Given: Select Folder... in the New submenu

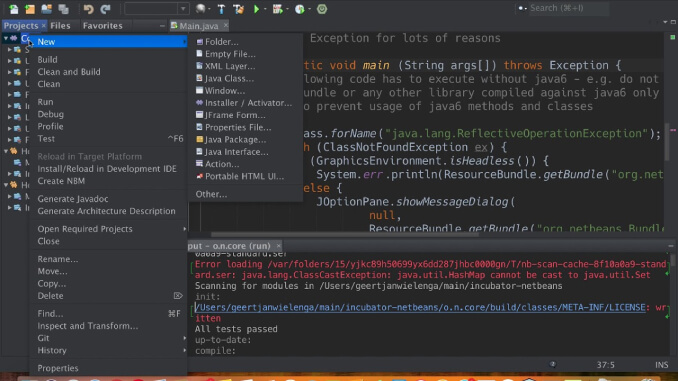Looking at the screenshot, I should [245, 42].
